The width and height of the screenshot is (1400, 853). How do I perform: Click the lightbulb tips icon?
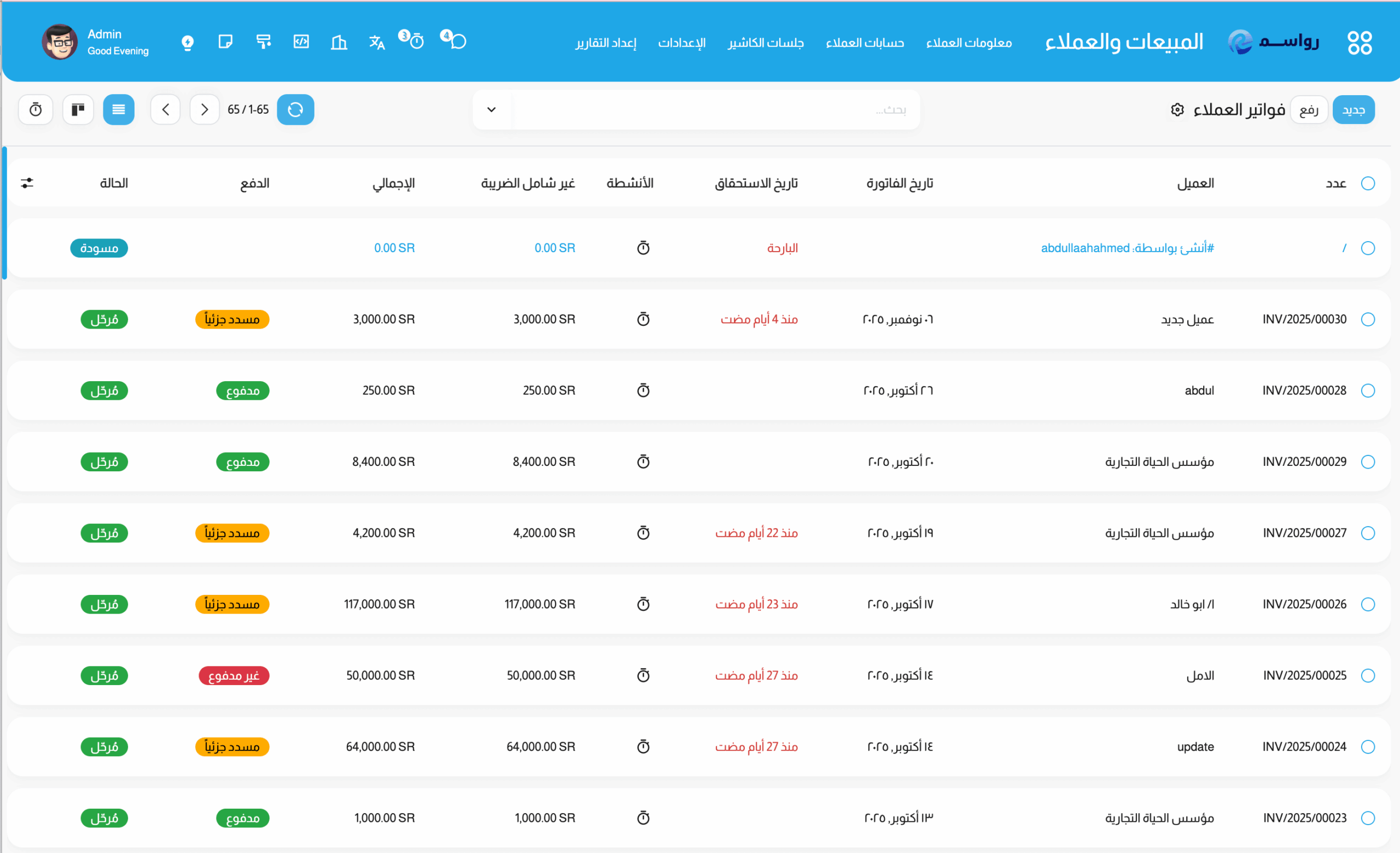coord(188,42)
